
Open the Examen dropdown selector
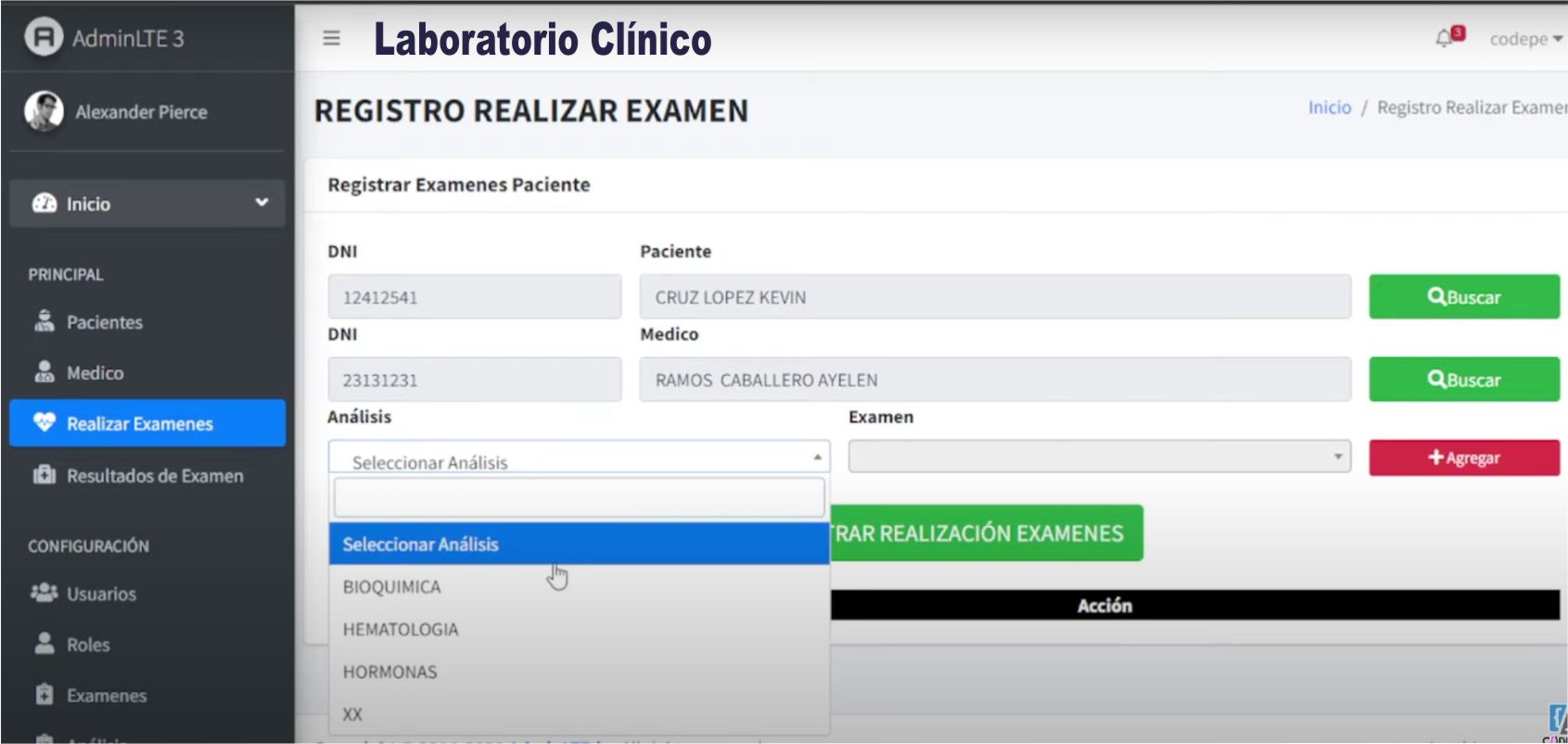[x=1099, y=456]
